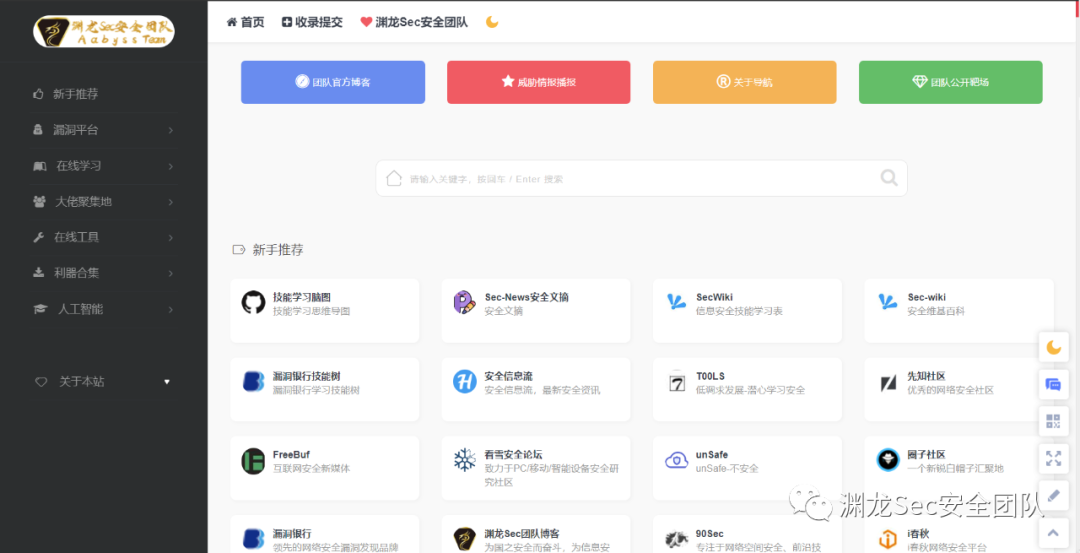Screen dimensions: 1080x553
Task: Expand the 利器合集 sidebar chevron
Action: 170,273
